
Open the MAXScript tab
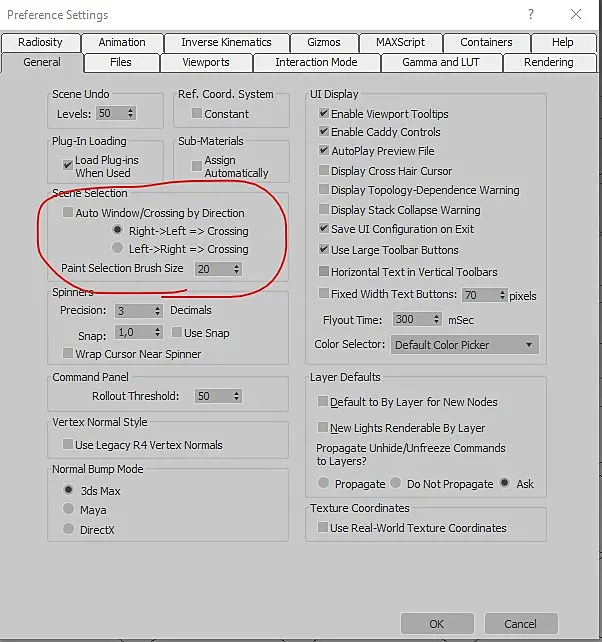401,43
